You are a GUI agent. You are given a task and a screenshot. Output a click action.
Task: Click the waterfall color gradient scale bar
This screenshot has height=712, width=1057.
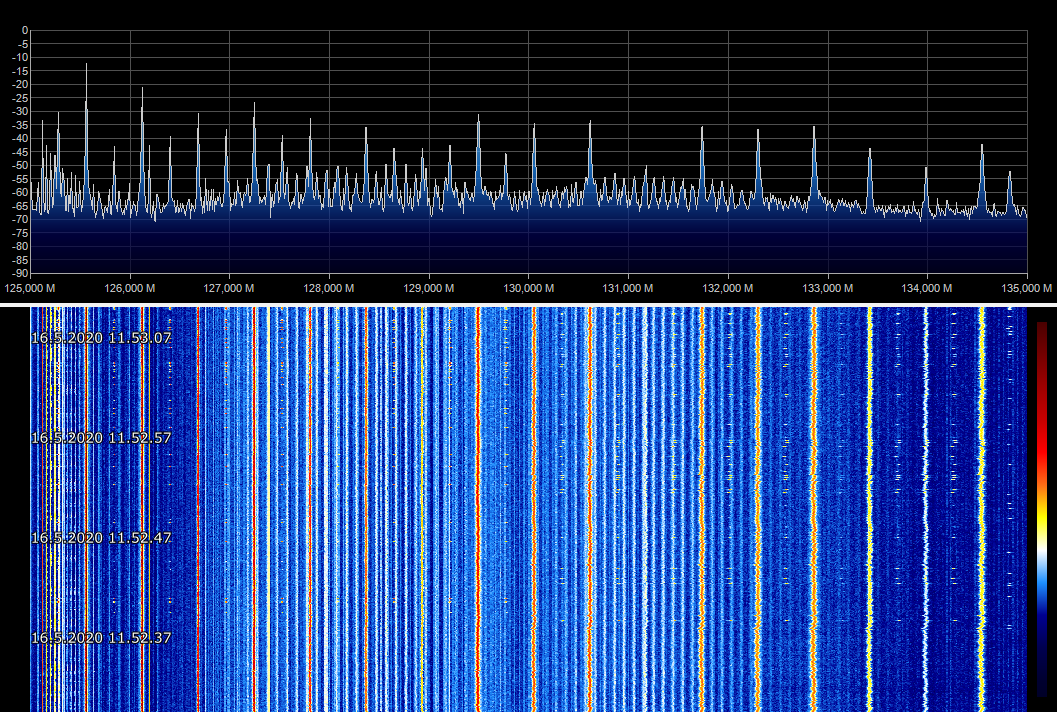point(1043,508)
